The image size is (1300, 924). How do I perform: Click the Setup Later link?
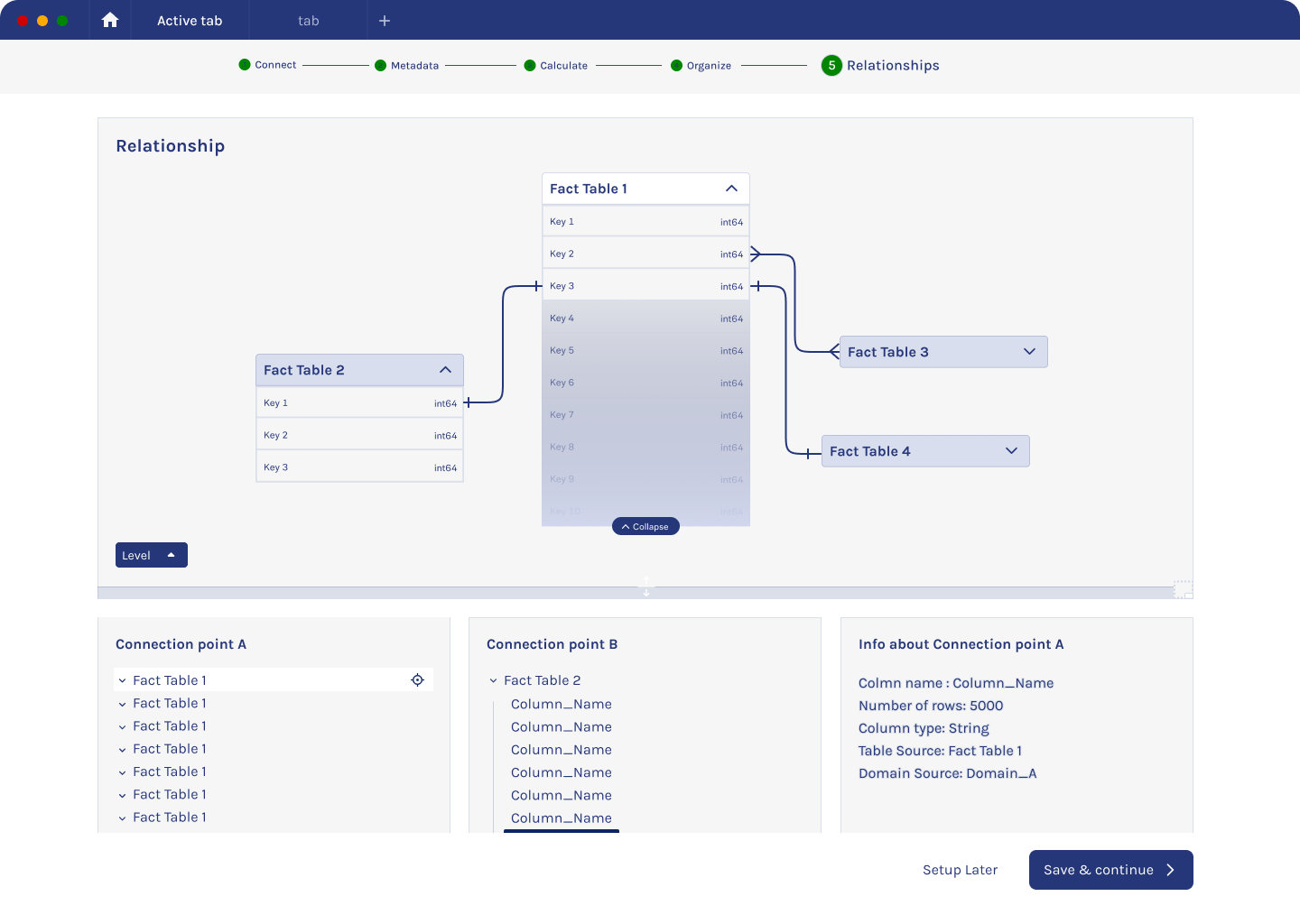pos(960,870)
